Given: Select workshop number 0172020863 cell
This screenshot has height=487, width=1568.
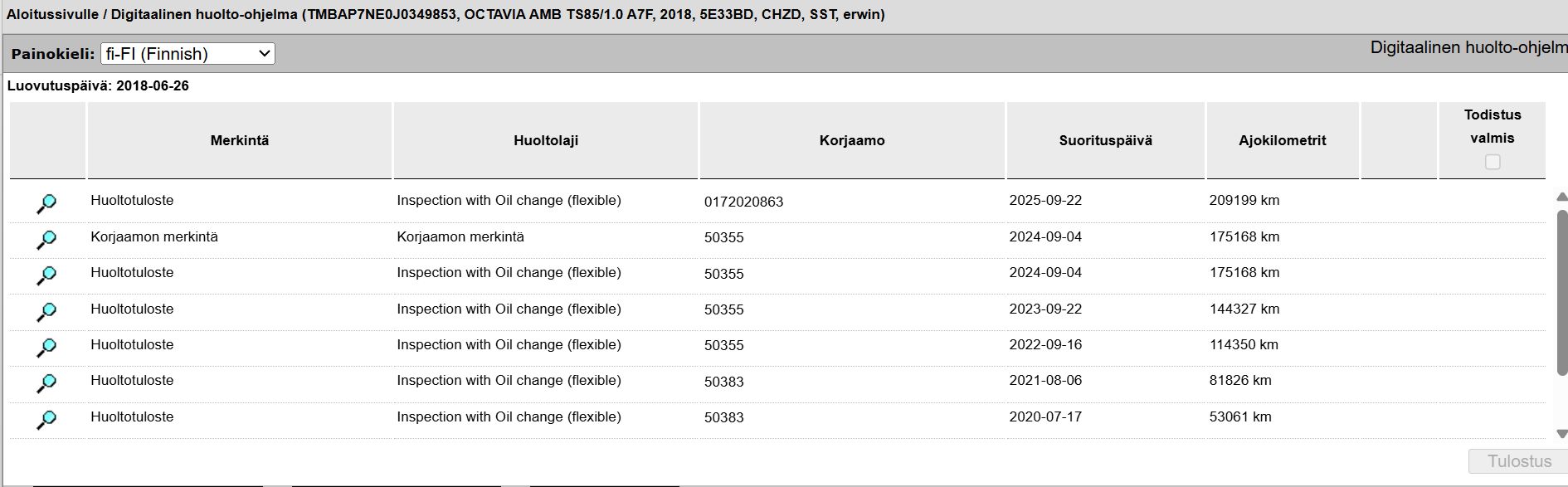Looking at the screenshot, I should point(743,202).
